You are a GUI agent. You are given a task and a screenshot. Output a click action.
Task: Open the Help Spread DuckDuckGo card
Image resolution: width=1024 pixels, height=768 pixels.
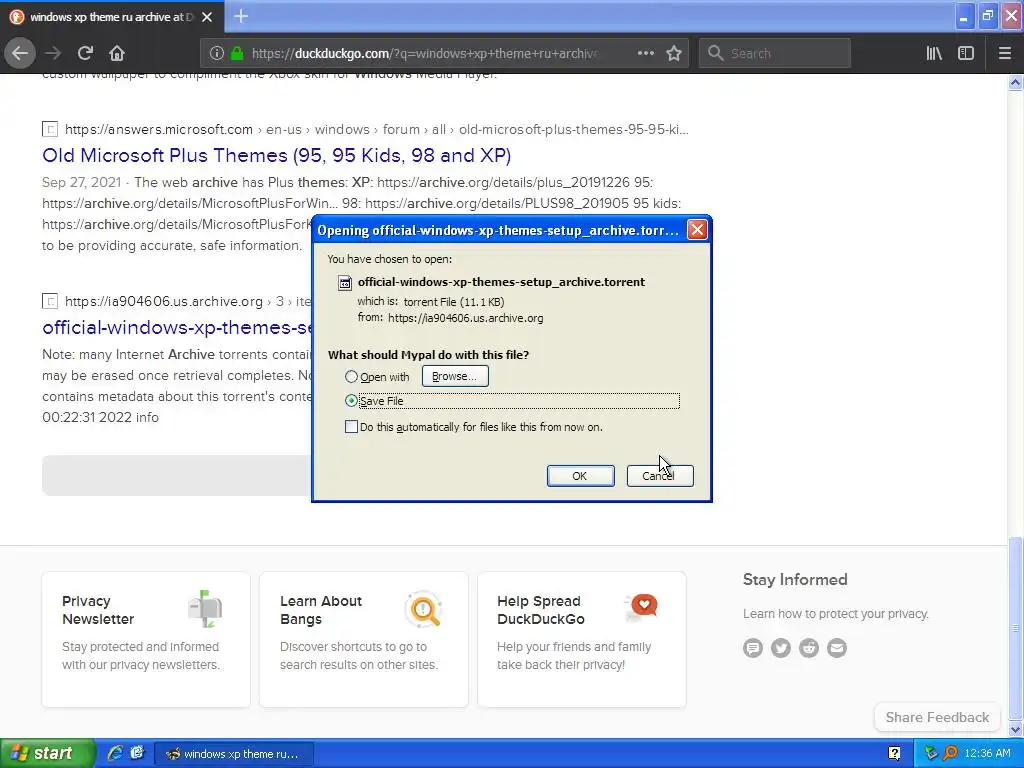[x=581, y=639]
